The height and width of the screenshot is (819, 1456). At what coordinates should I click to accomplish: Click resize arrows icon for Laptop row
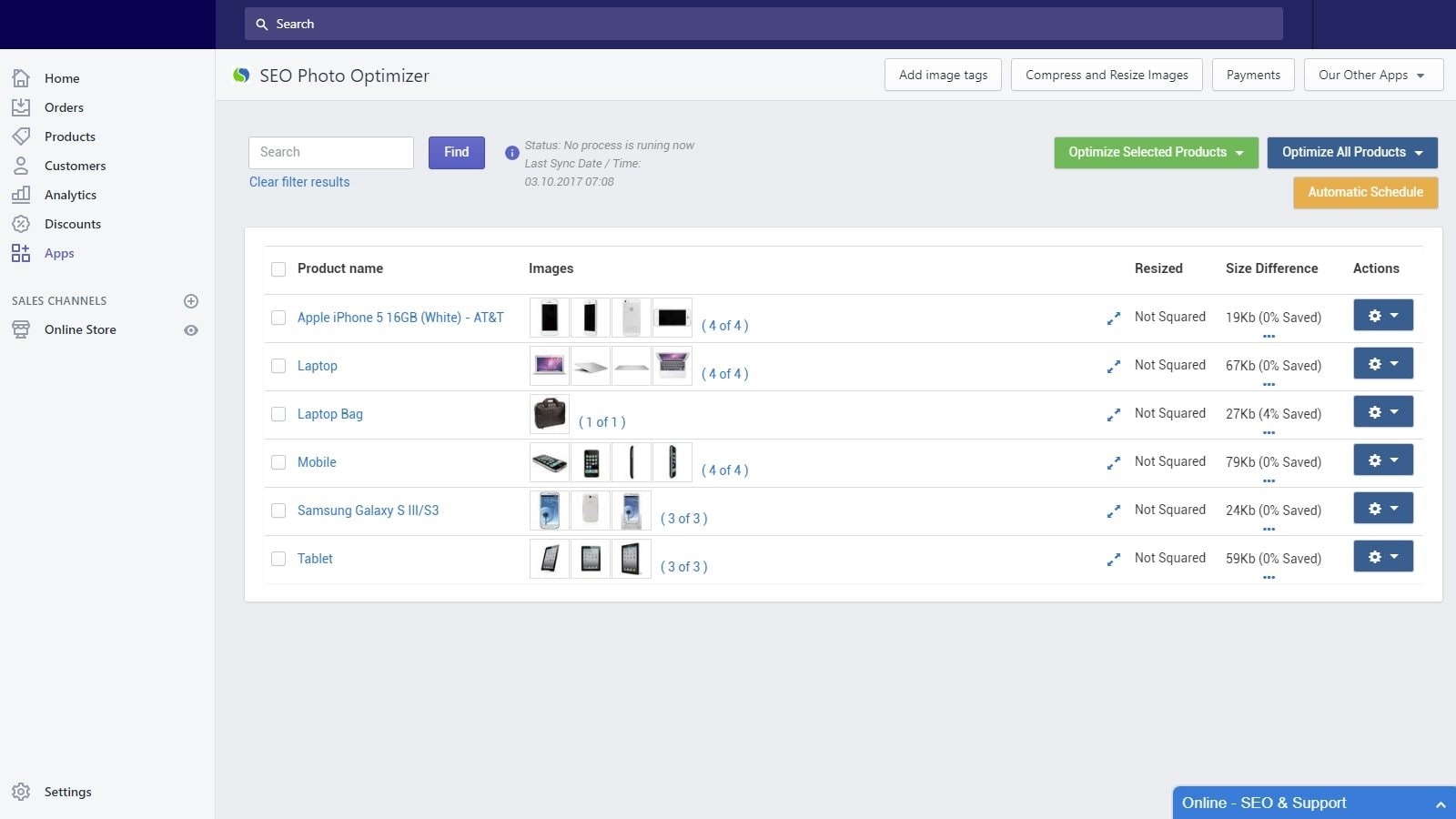pos(1113,367)
